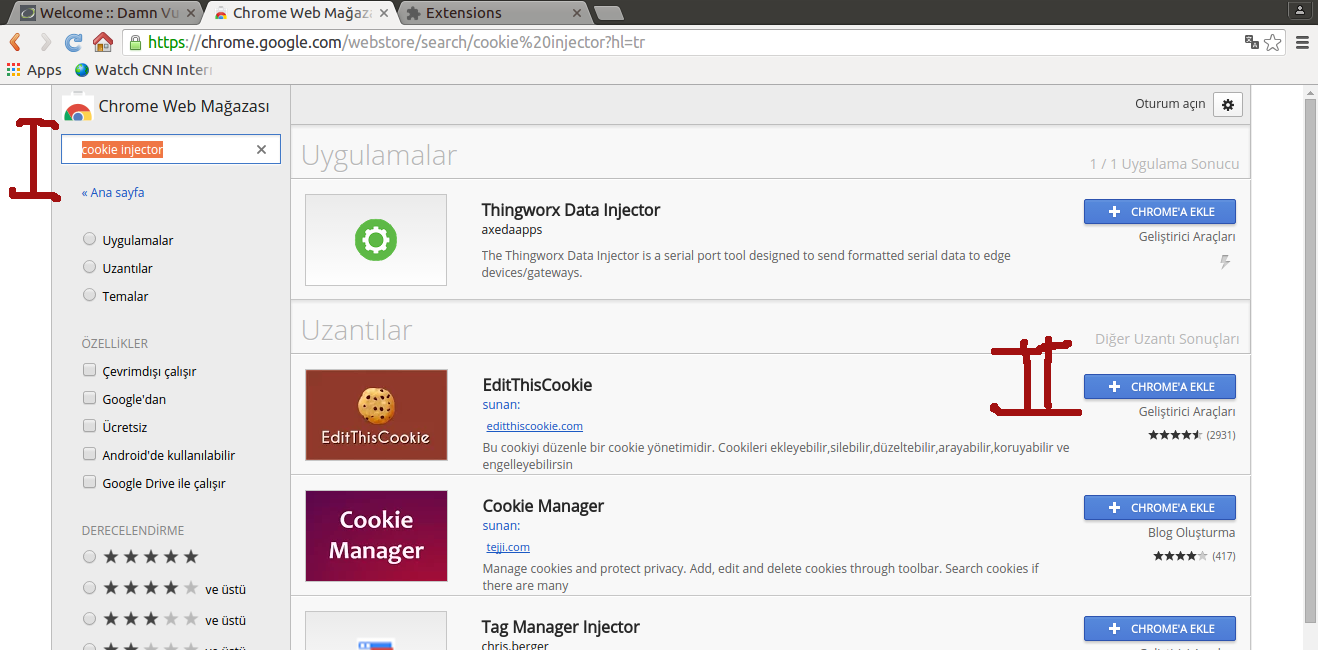This screenshot has height=650, width=1318.
Task: Select the Temalar radio filter
Action: [x=90, y=296]
